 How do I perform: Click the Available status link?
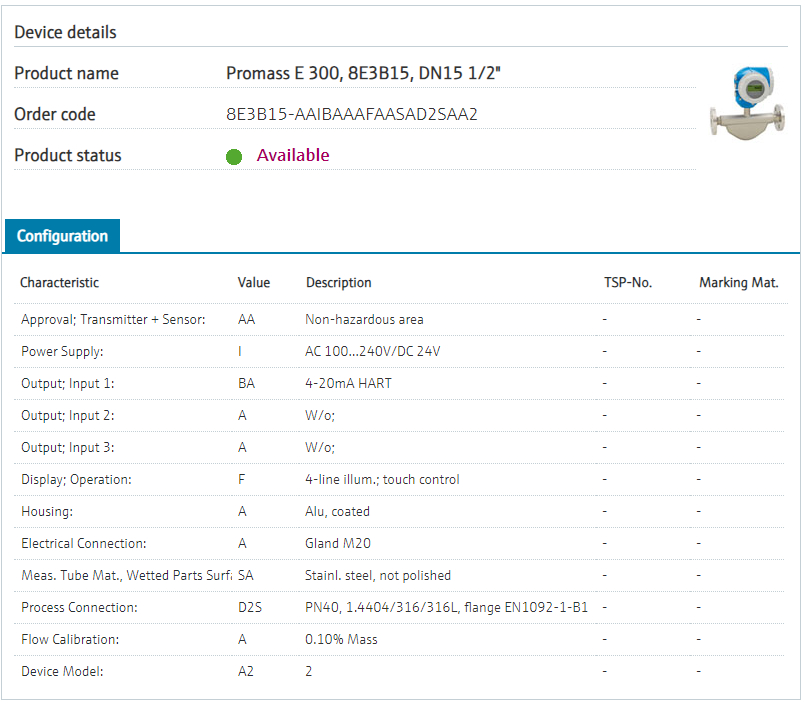click(293, 155)
